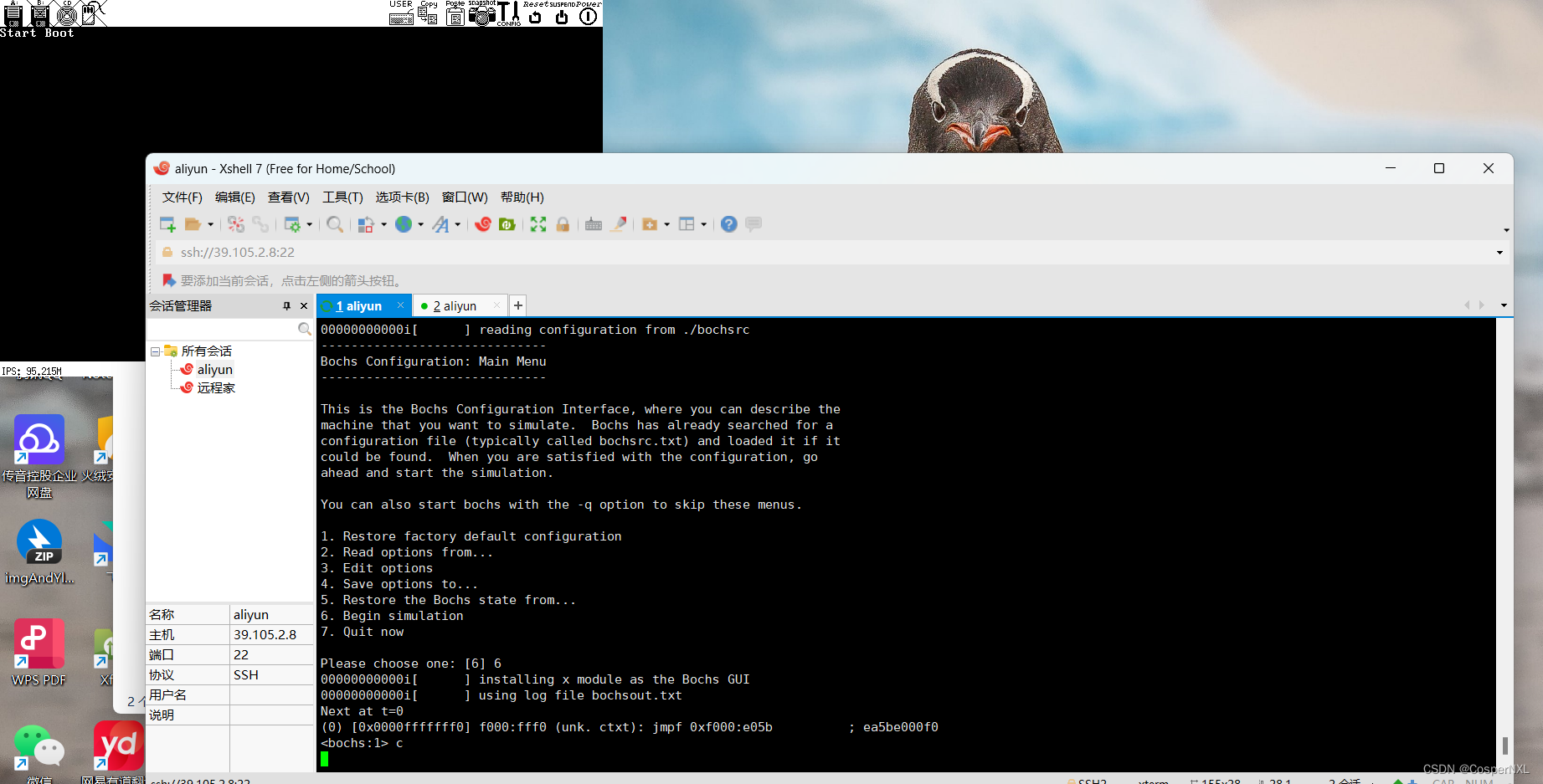1543x784 pixels.
Task: Click the Font toolbar icon
Action: point(440,224)
